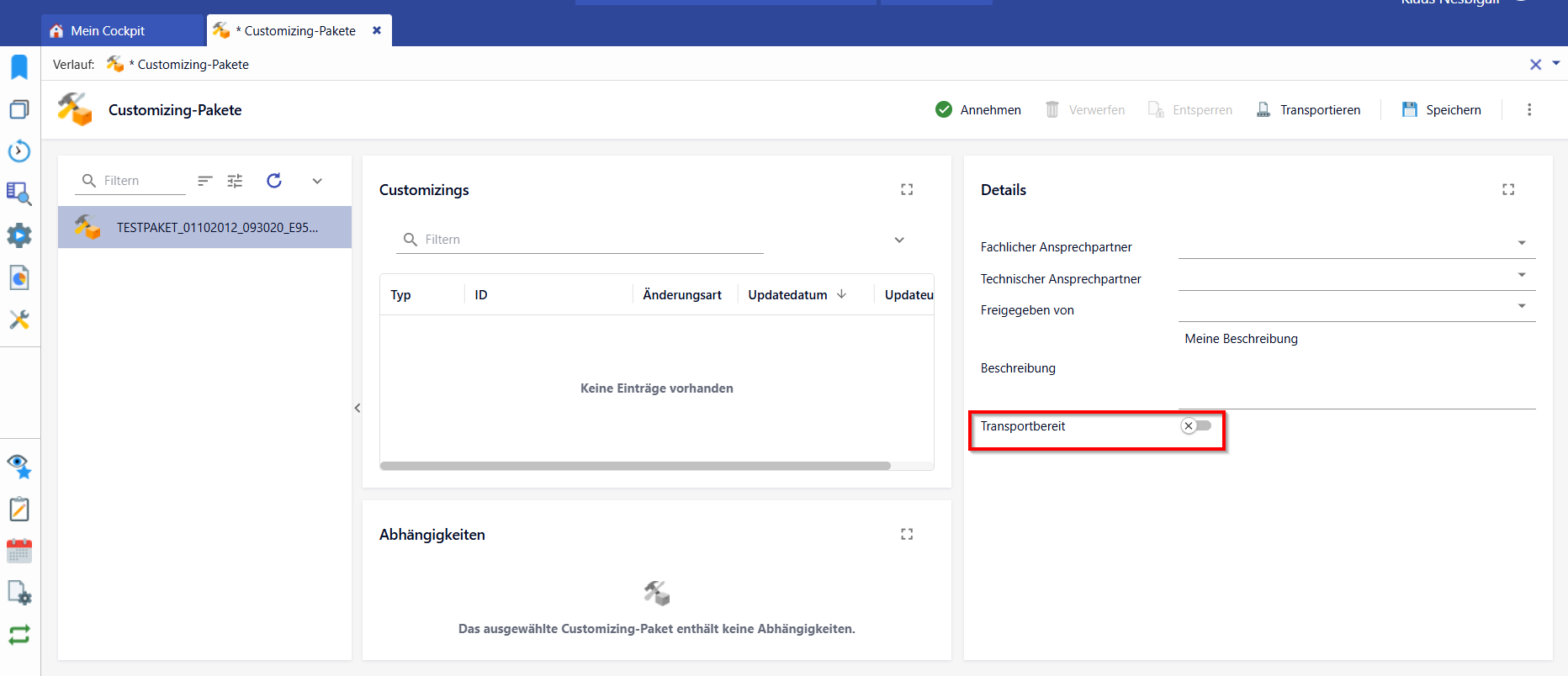Click the Speichern button
This screenshot has height=676, width=1568.
click(1441, 110)
